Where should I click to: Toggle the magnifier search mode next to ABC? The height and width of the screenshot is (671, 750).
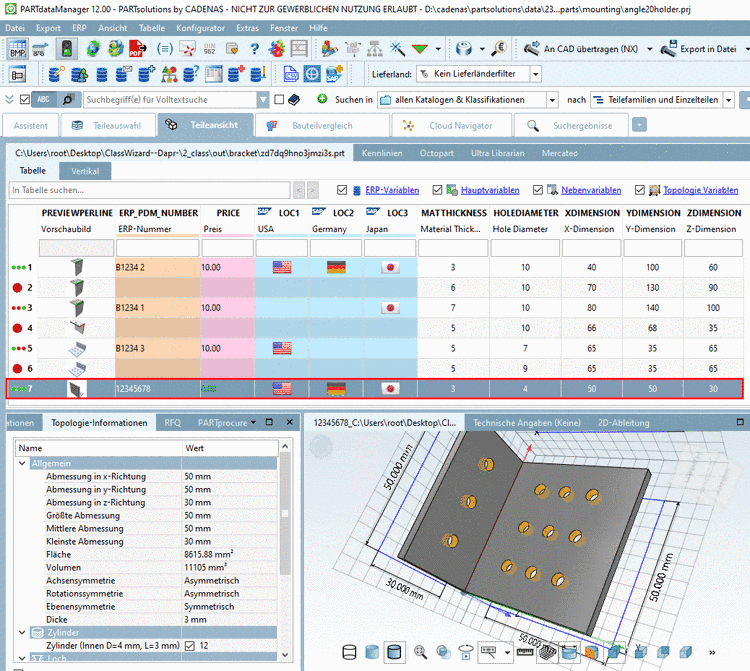click(68, 99)
